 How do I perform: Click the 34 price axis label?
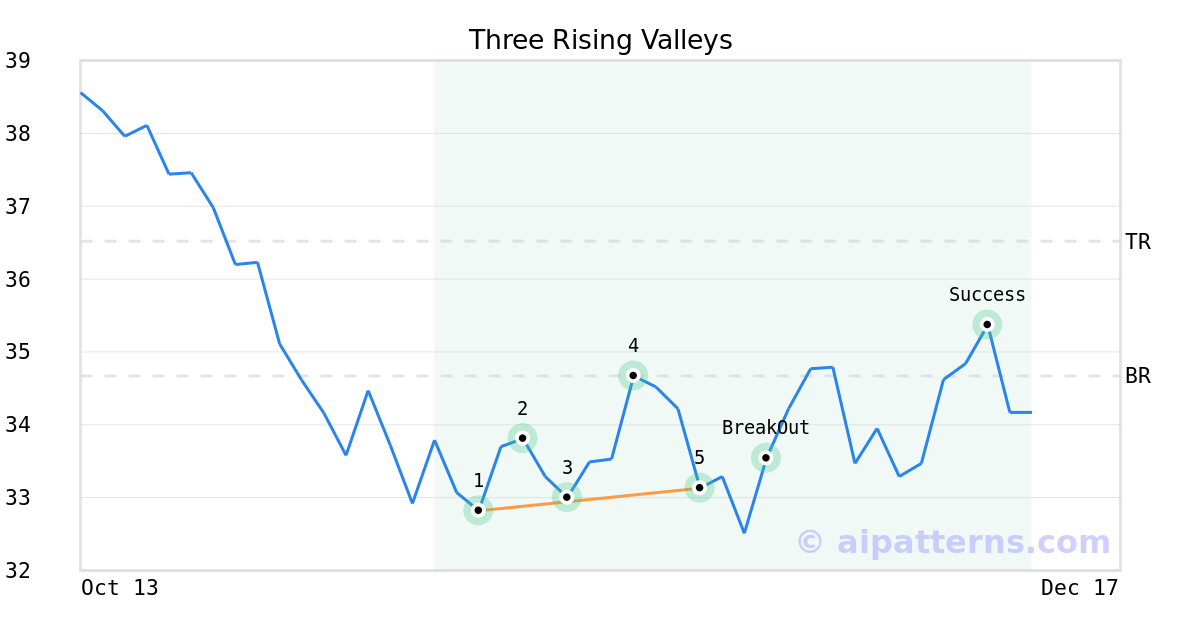point(18,425)
